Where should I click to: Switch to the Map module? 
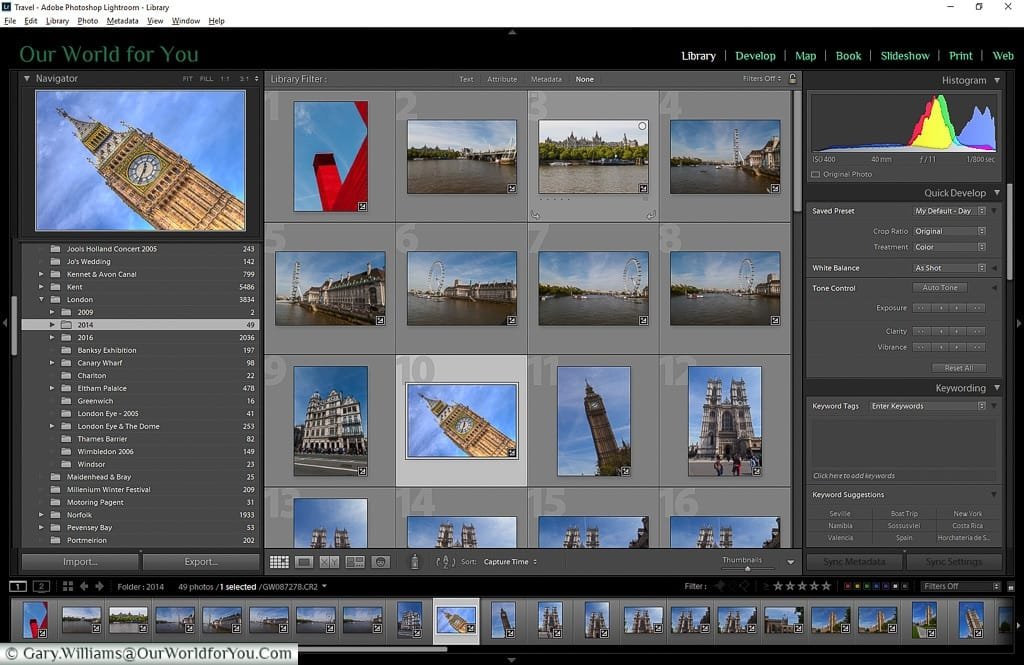coord(805,56)
